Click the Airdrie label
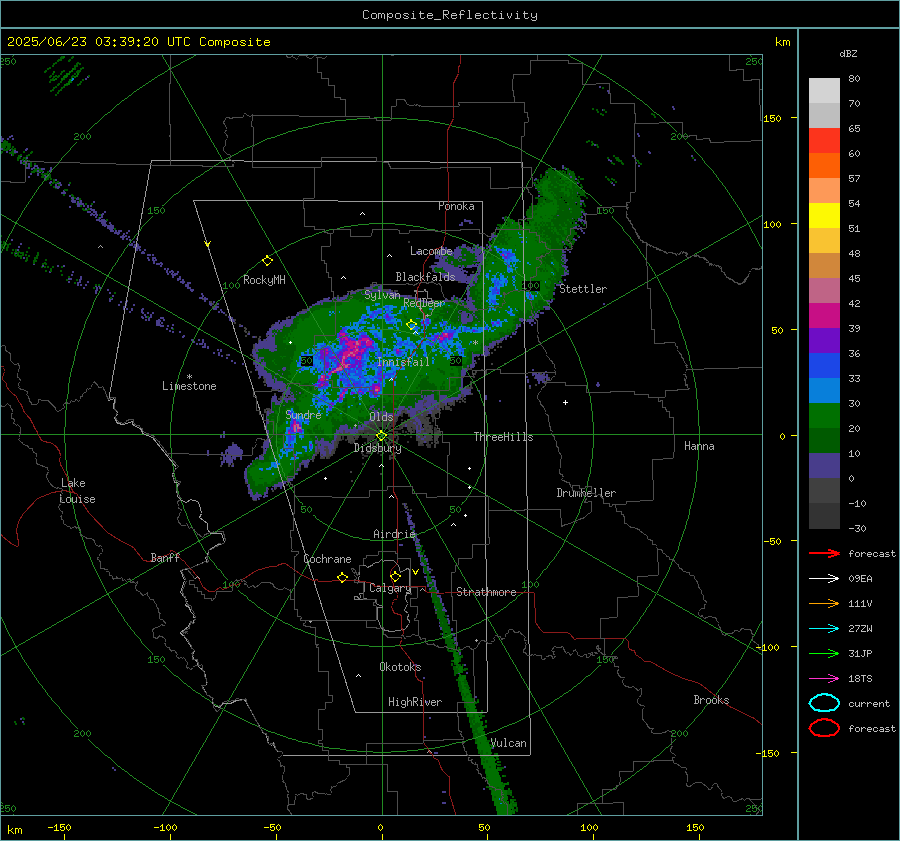This screenshot has height=841, width=900. [394, 534]
